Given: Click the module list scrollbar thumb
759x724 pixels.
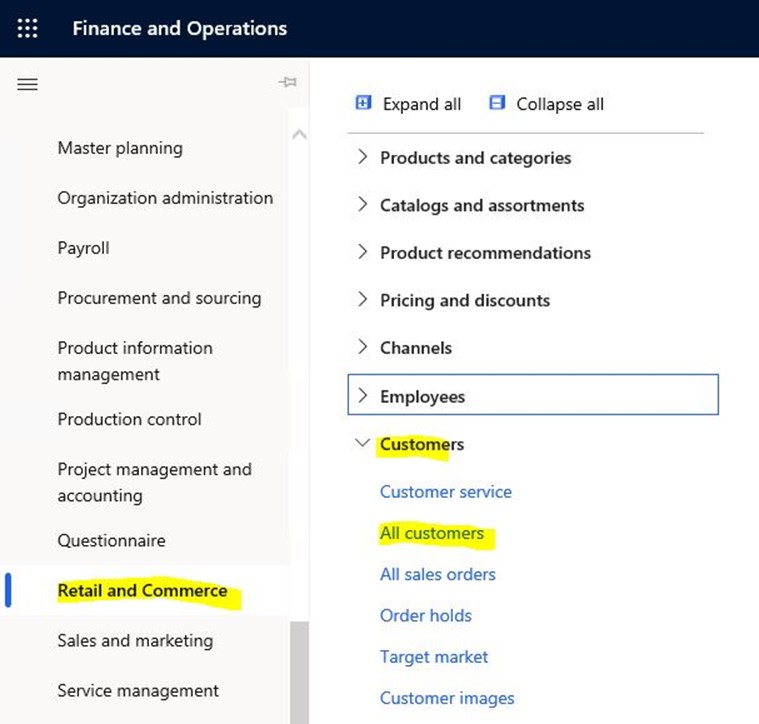Looking at the screenshot, I should [x=299, y=673].
